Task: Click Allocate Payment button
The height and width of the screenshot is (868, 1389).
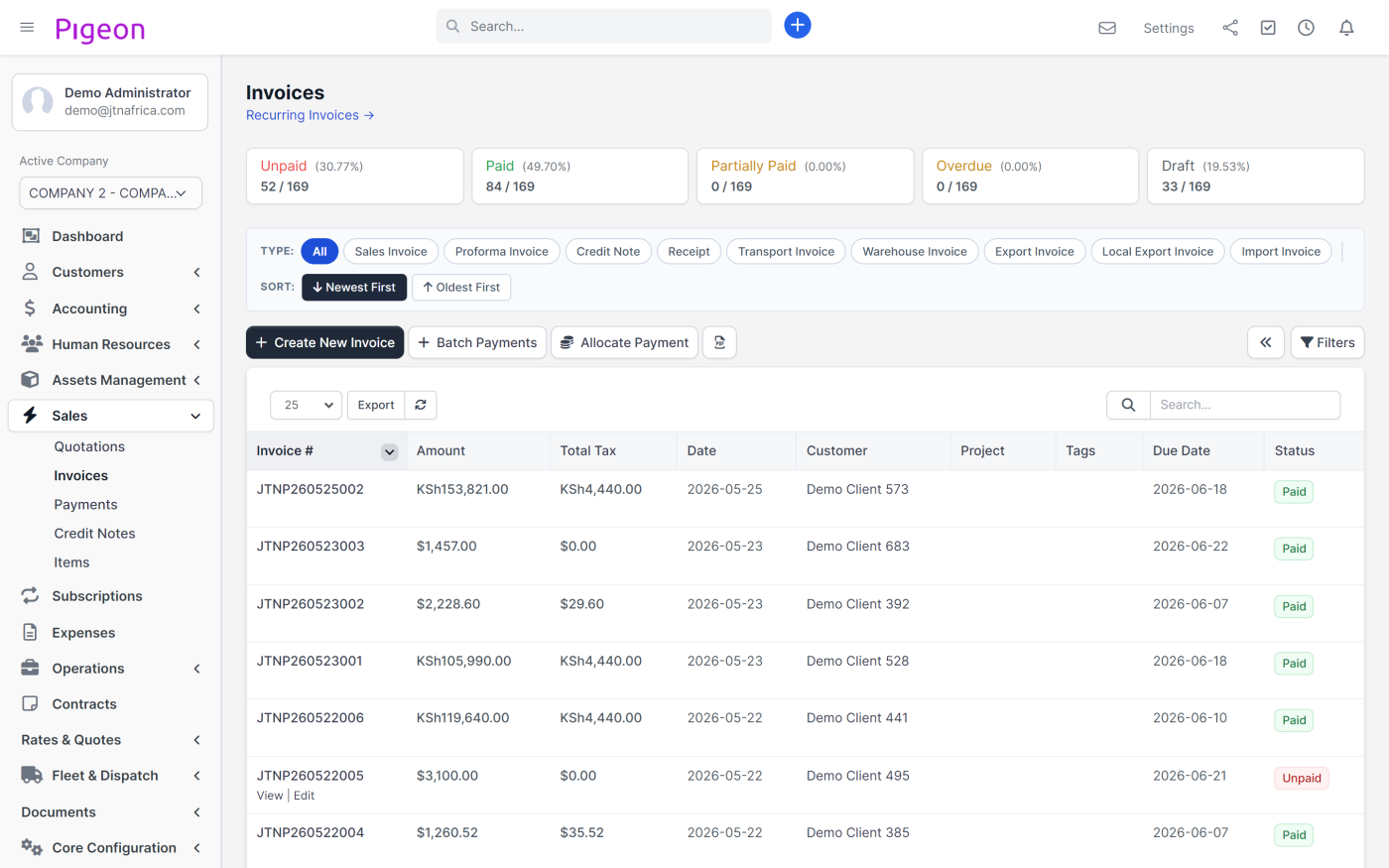Action: click(624, 342)
